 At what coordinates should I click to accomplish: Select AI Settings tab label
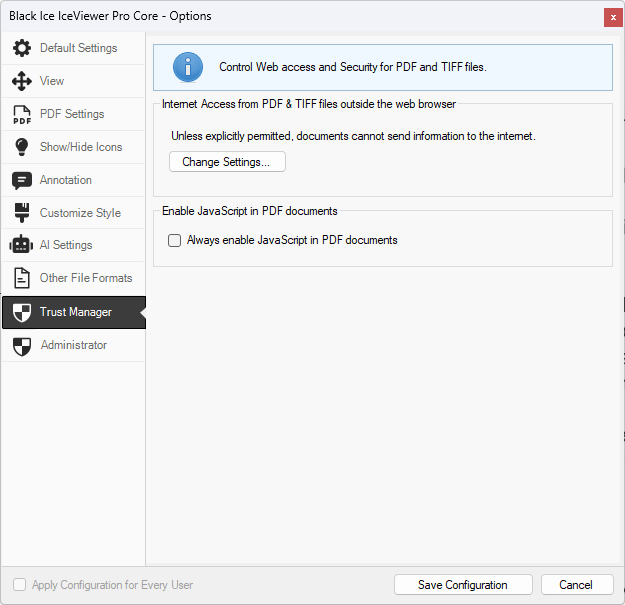pos(66,245)
